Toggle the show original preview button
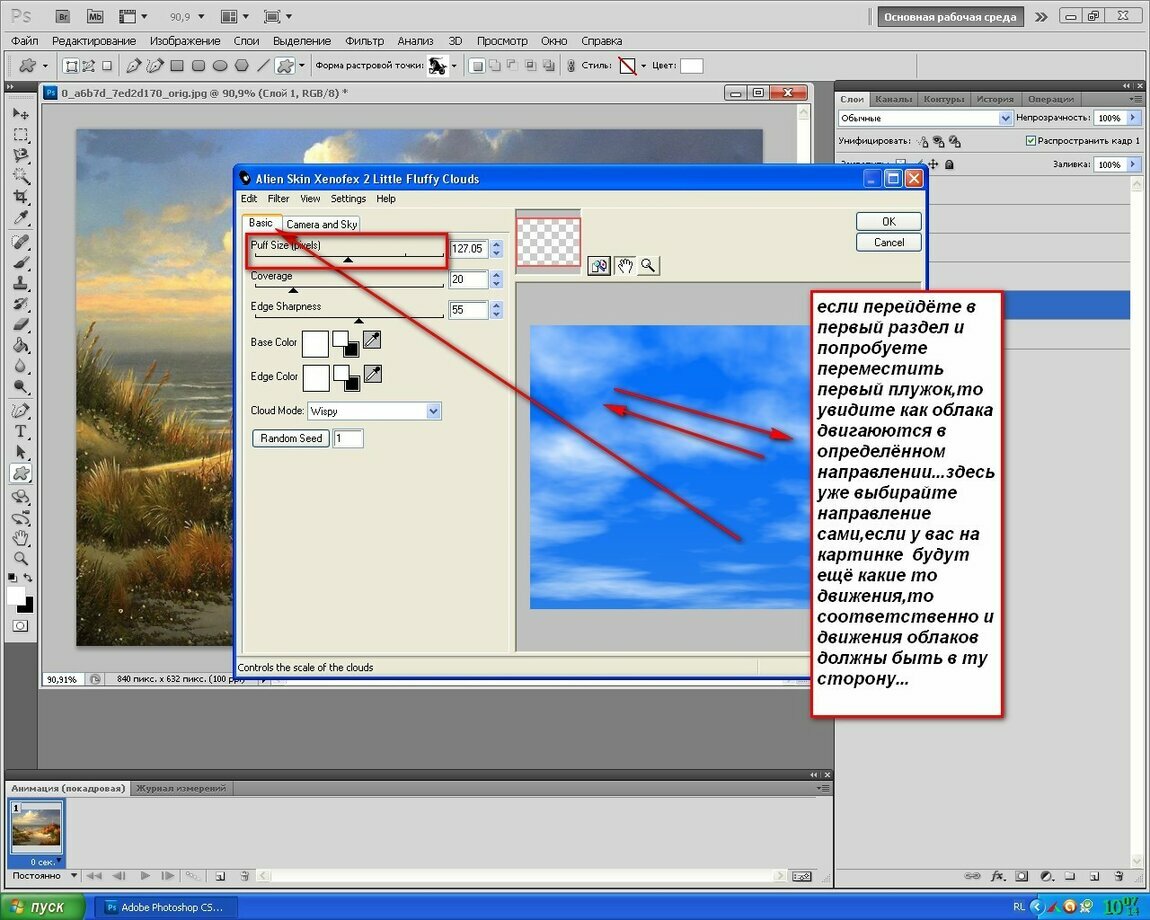The image size is (1150, 920). (599, 266)
